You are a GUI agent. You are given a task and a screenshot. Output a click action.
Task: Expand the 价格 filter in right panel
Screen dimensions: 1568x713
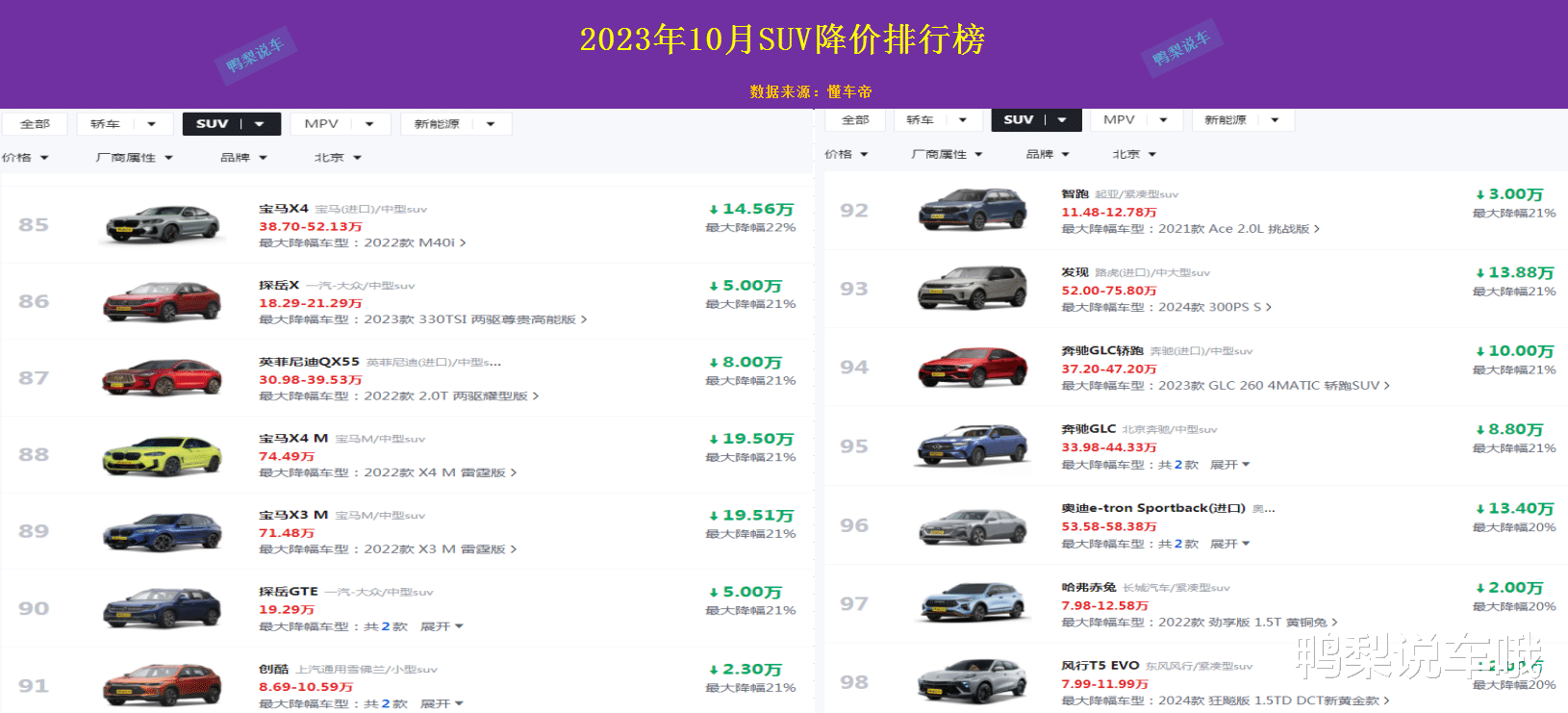click(847, 154)
